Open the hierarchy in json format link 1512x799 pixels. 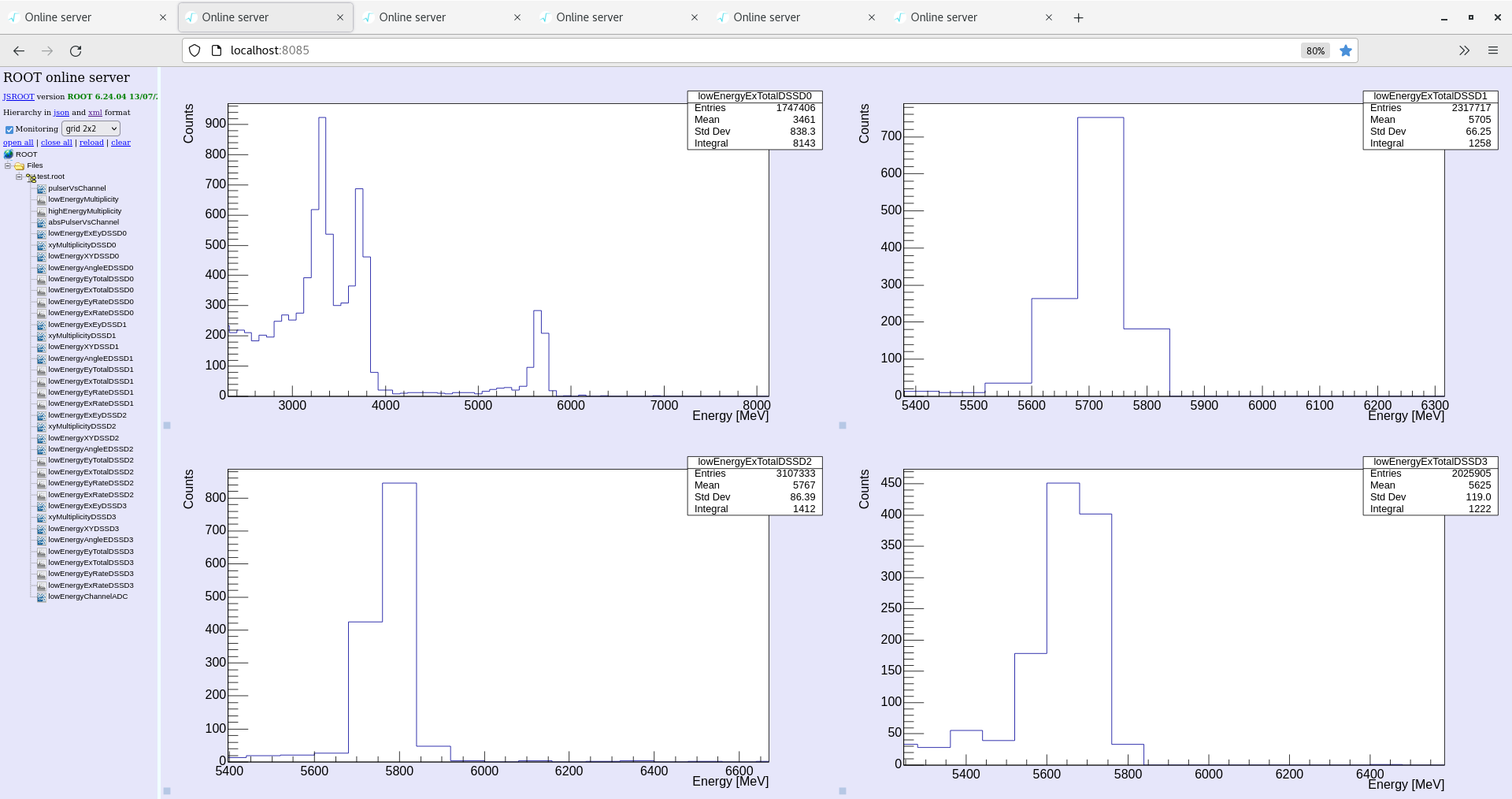pos(61,113)
